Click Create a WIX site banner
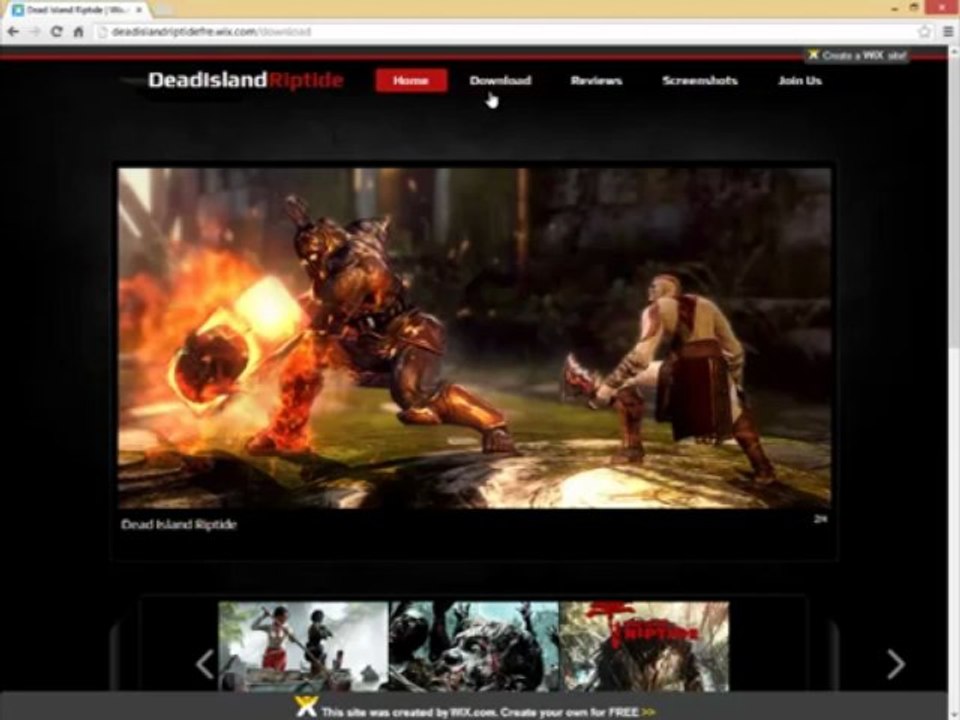960x720 pixels. click(x=857, y=55)
